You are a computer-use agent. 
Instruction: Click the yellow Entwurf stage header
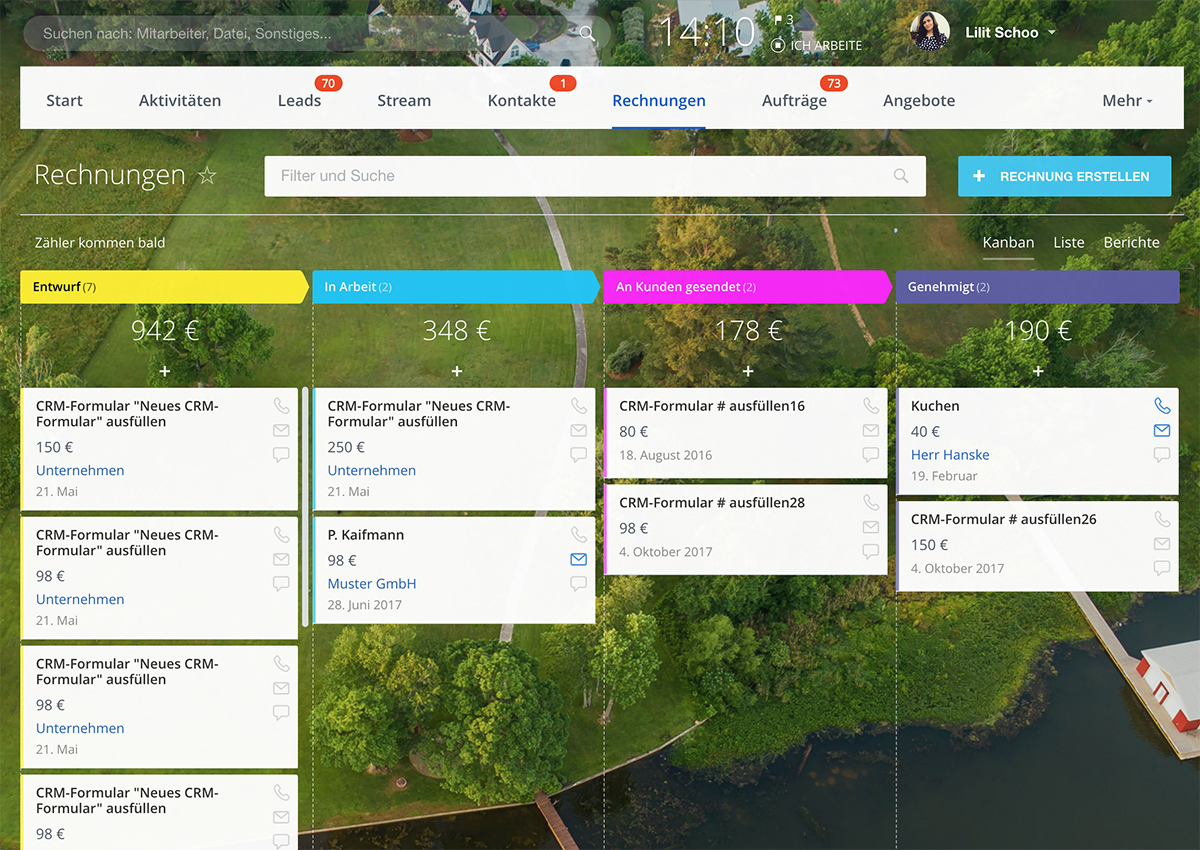point(165,287)
